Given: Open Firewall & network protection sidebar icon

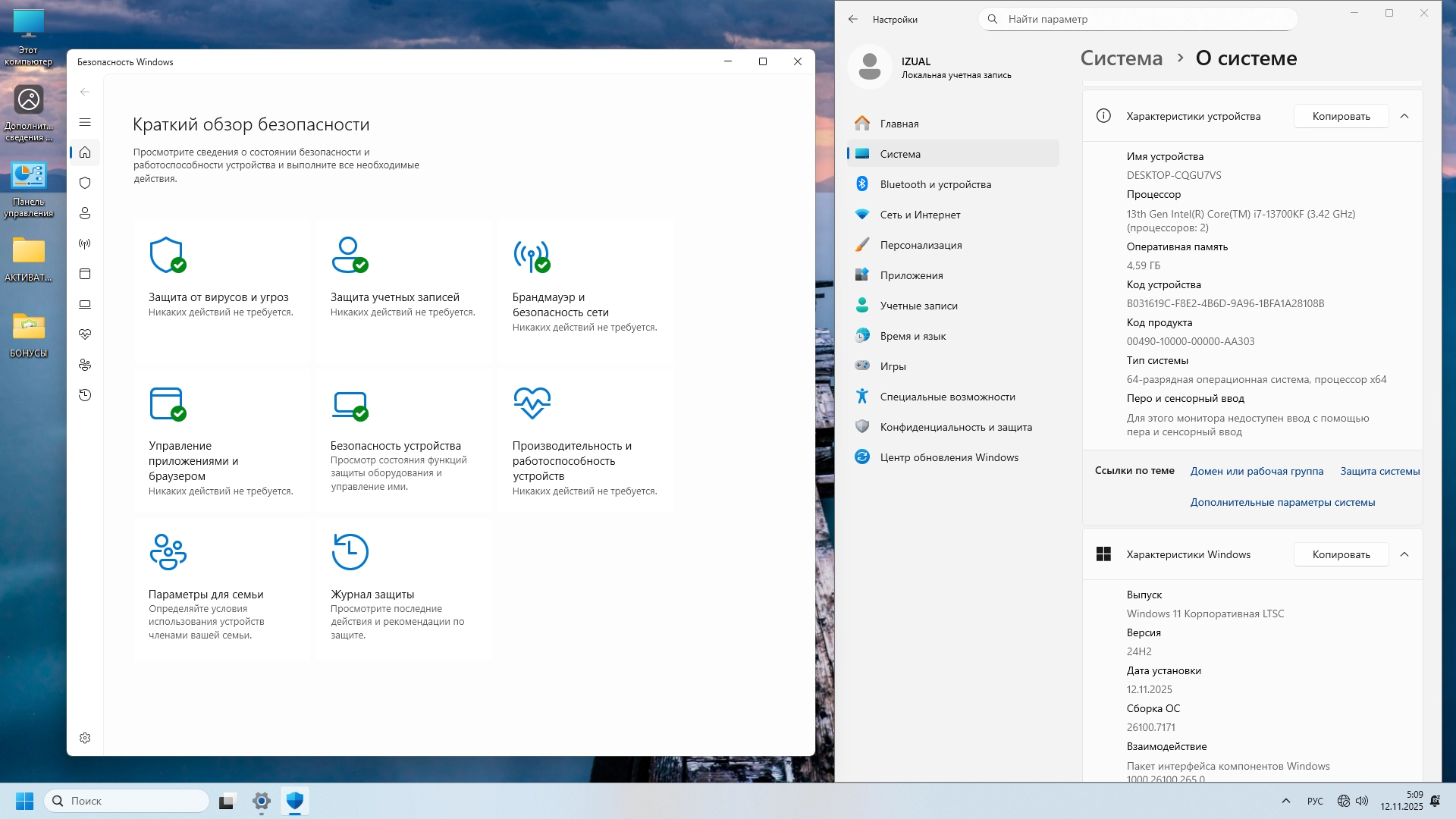Looking at the screenshot, I should pos(85,243).
